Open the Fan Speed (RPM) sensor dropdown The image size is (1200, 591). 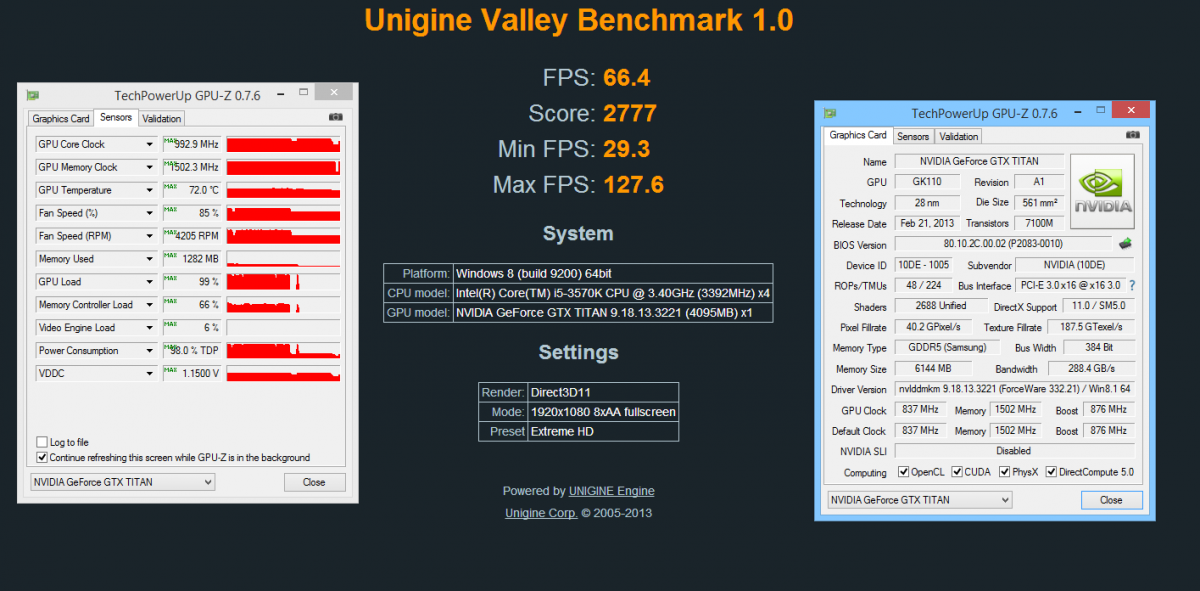coord(150,236)
